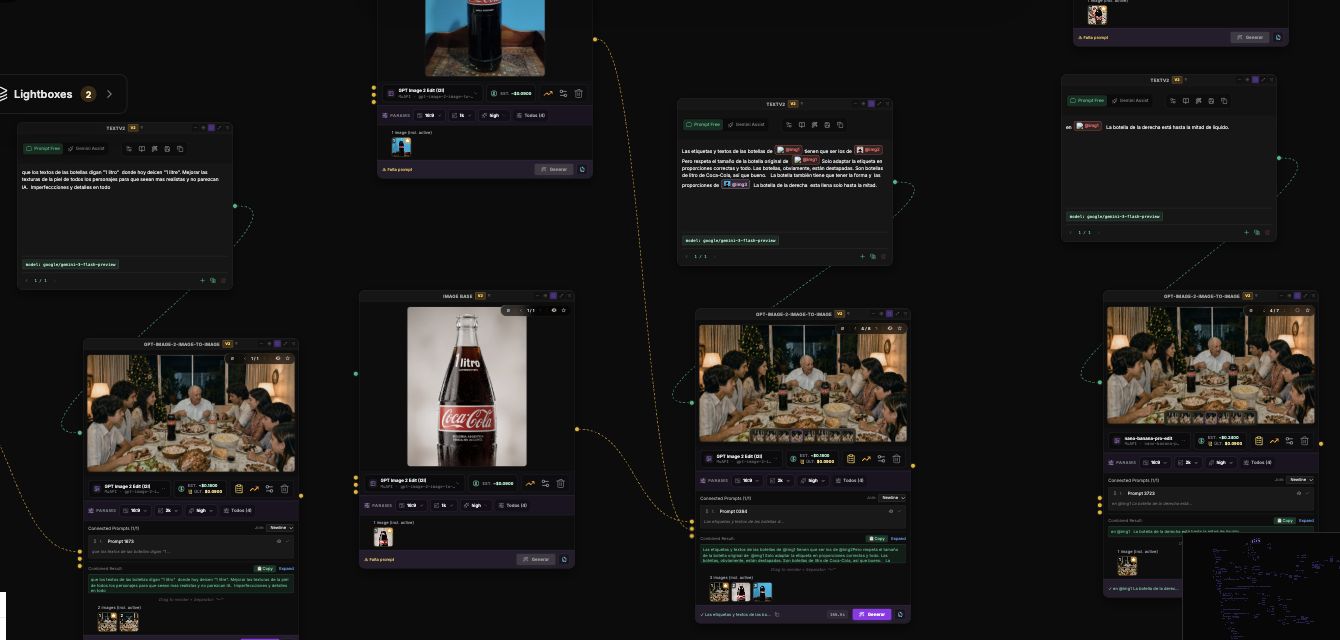The width and height of the screenshot is (1340, 640).
Task: Click trash icon in top bottle image node
Action: [578, 93]
